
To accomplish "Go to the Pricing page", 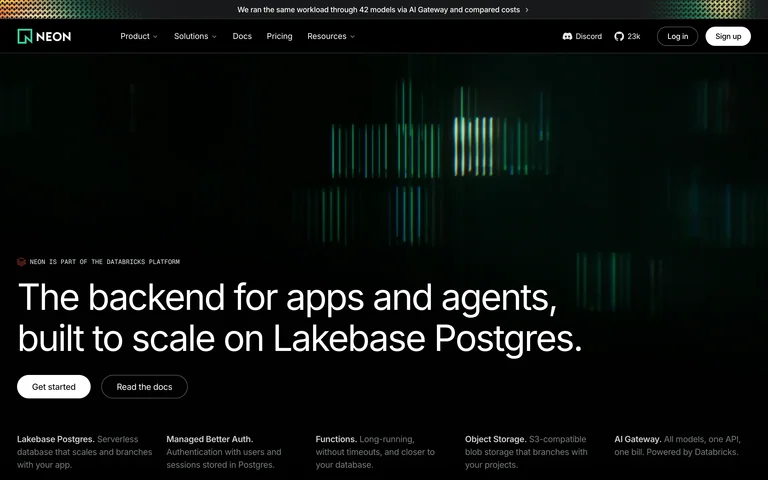I will click(279, 36).
